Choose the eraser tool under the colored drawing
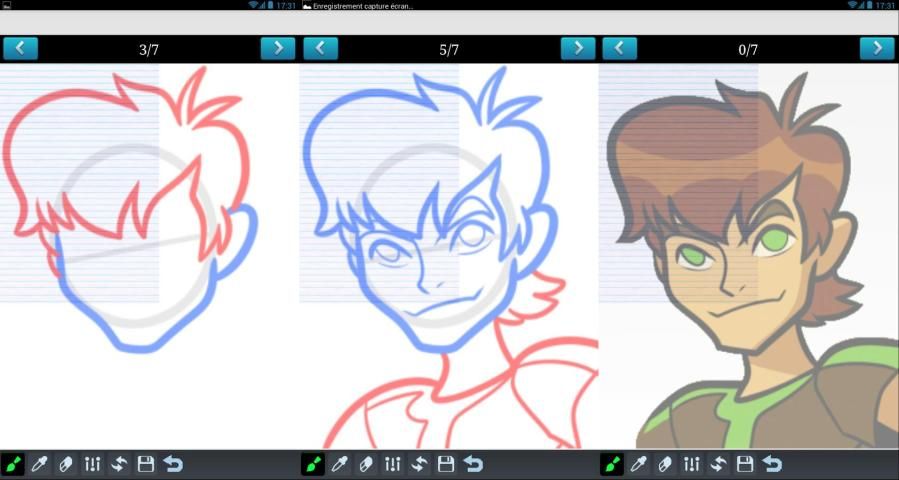The width and height of the screenshot is (899, 480). [665, 464]
